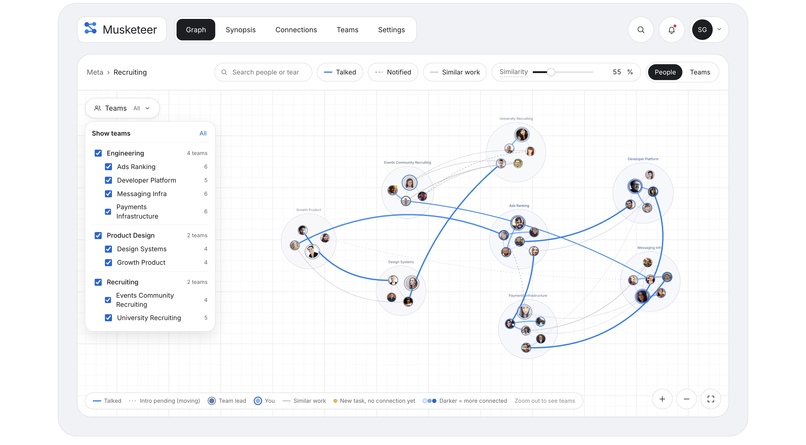The width and height of the screenshot is (806, 445).
Task: Uncheck the Developer Platform checkbox
Action: click(108, 180)
